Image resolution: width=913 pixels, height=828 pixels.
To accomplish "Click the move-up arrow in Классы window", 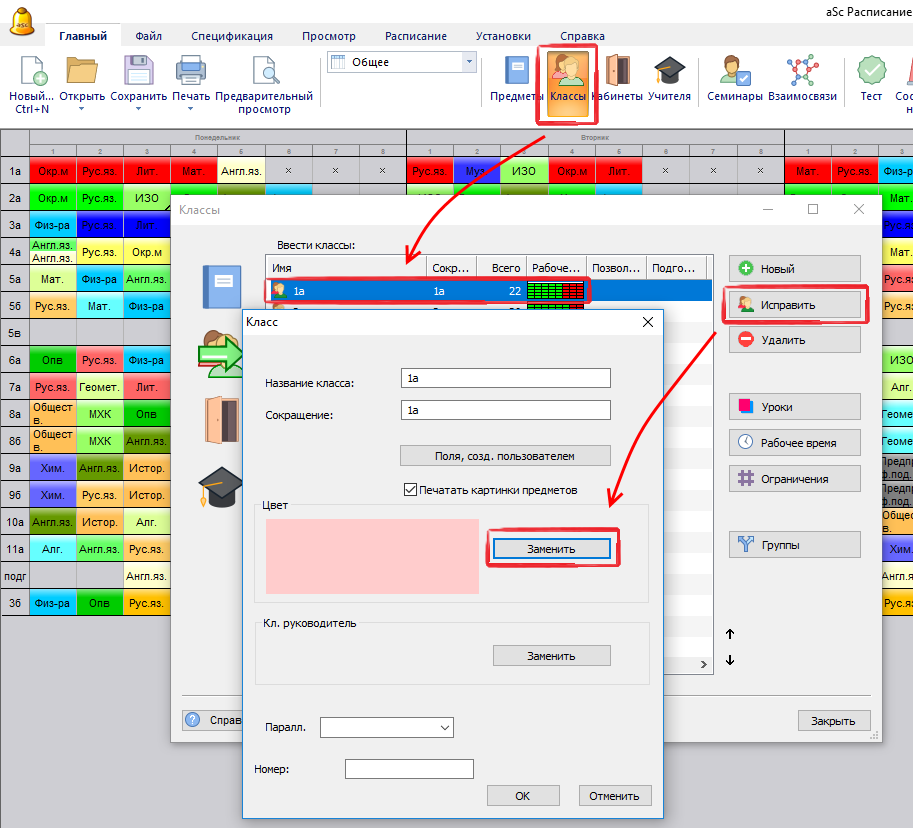I will click(729, 634).
